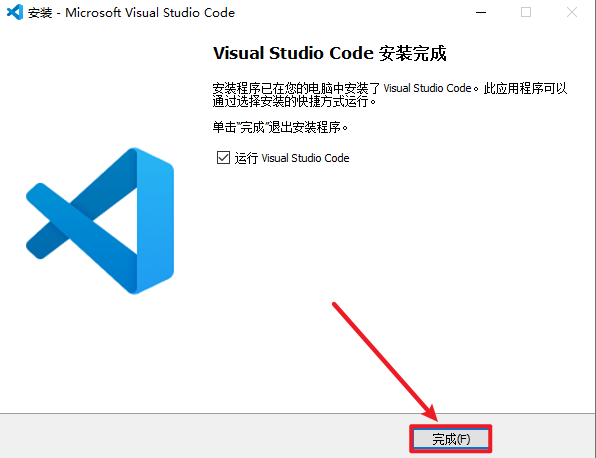
Task: Close the installer window
Action: [572, 12]
